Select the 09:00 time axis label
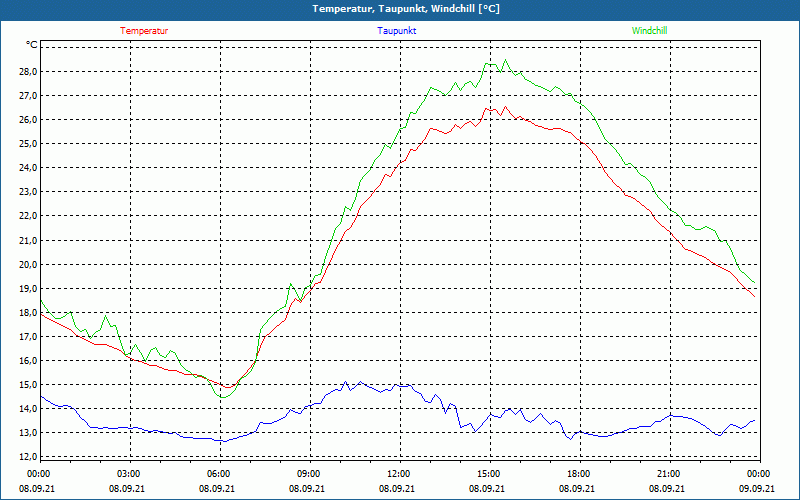The height and width of the screenshot is (500, 800). [x=309, y=474]
